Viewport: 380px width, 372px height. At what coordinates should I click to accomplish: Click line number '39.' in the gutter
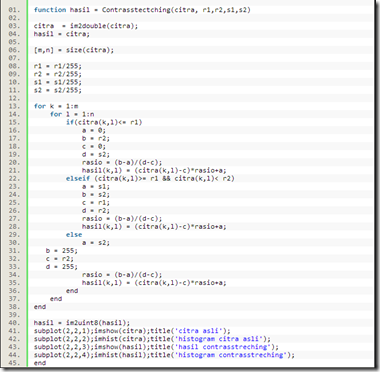click(14, 314)
